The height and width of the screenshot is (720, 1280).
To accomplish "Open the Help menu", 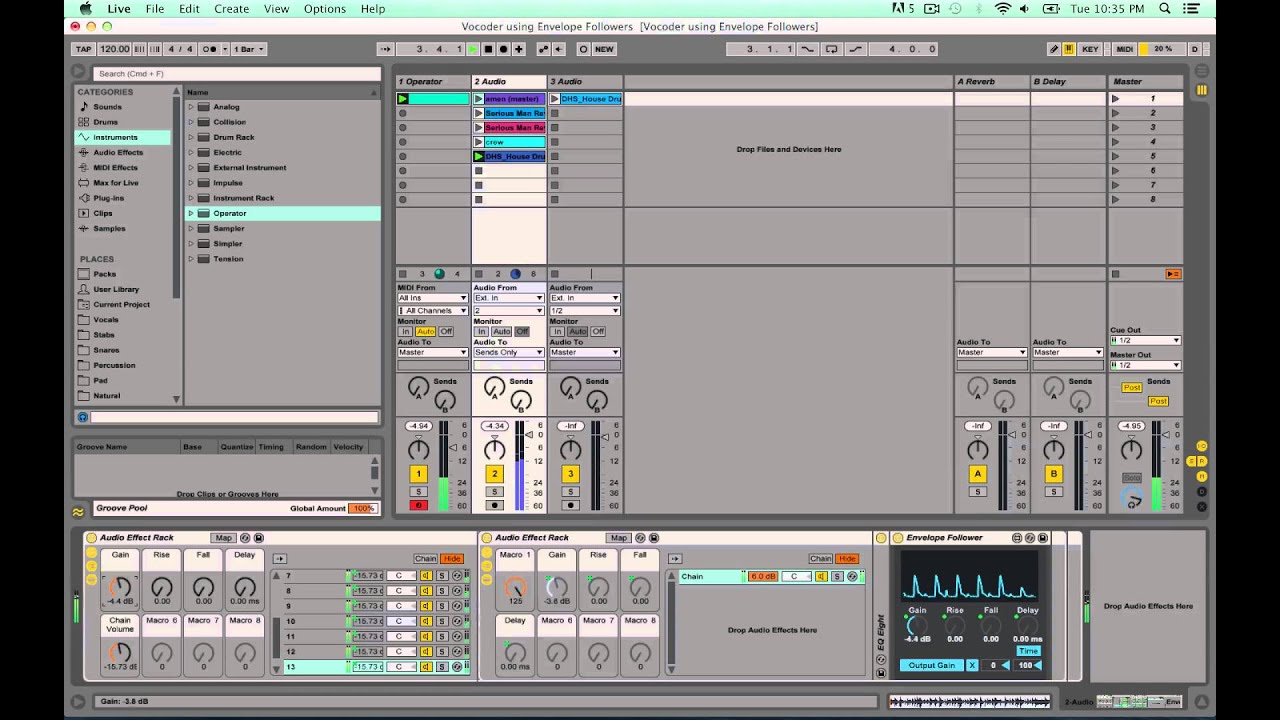I will (x=373, y=9).
